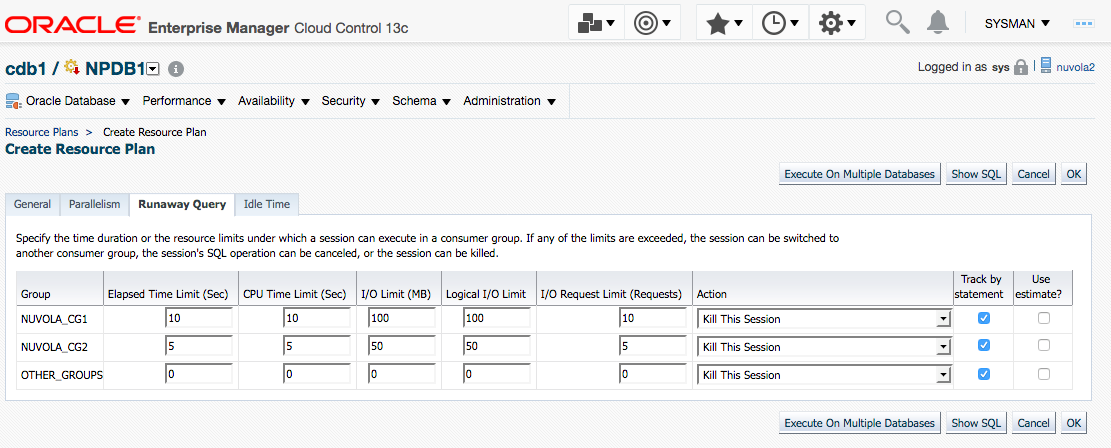This screenshot has height=448, width=1111.
Task: Click I/O Limit (MB) field for NUVOLA_CG1
Action: pos(402,319)
